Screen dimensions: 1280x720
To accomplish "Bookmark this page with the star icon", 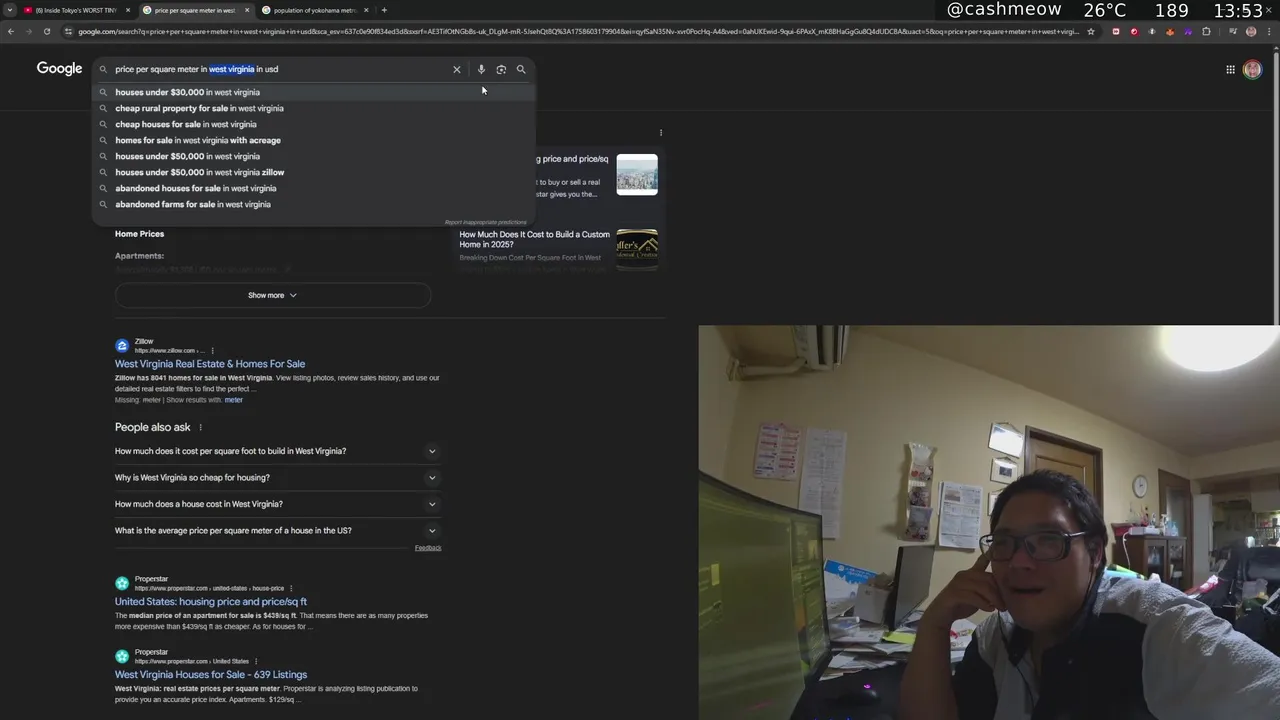I will click(x=1091, y=31).
